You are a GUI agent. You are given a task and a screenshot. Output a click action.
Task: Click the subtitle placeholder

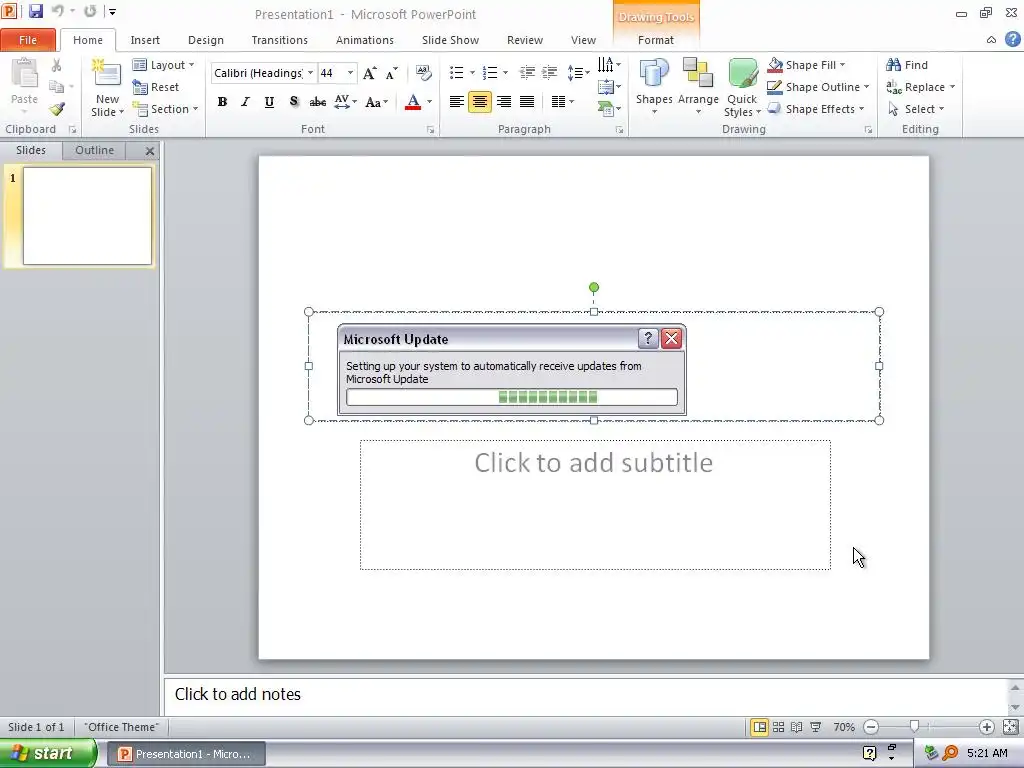click(x=595, y=505)
